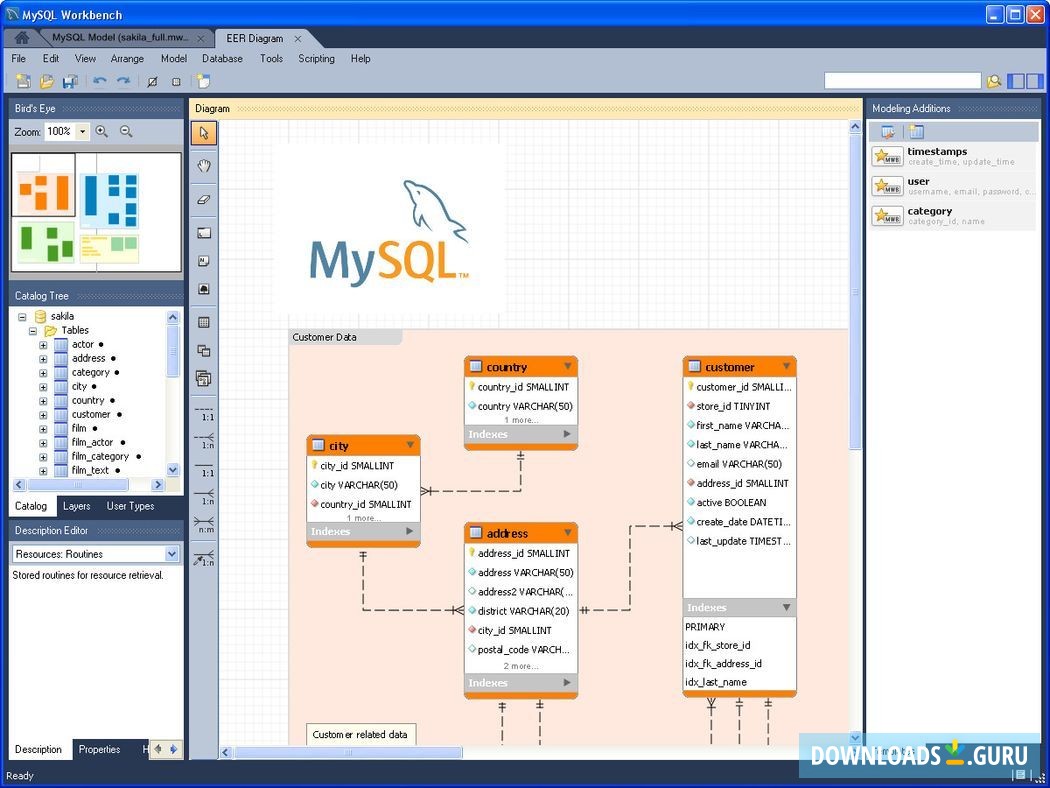Screen dimensions: 1050x788
Task: Choose the dashed 1:1 non-identifying relationship tool
Action: (x=204, y=413)
